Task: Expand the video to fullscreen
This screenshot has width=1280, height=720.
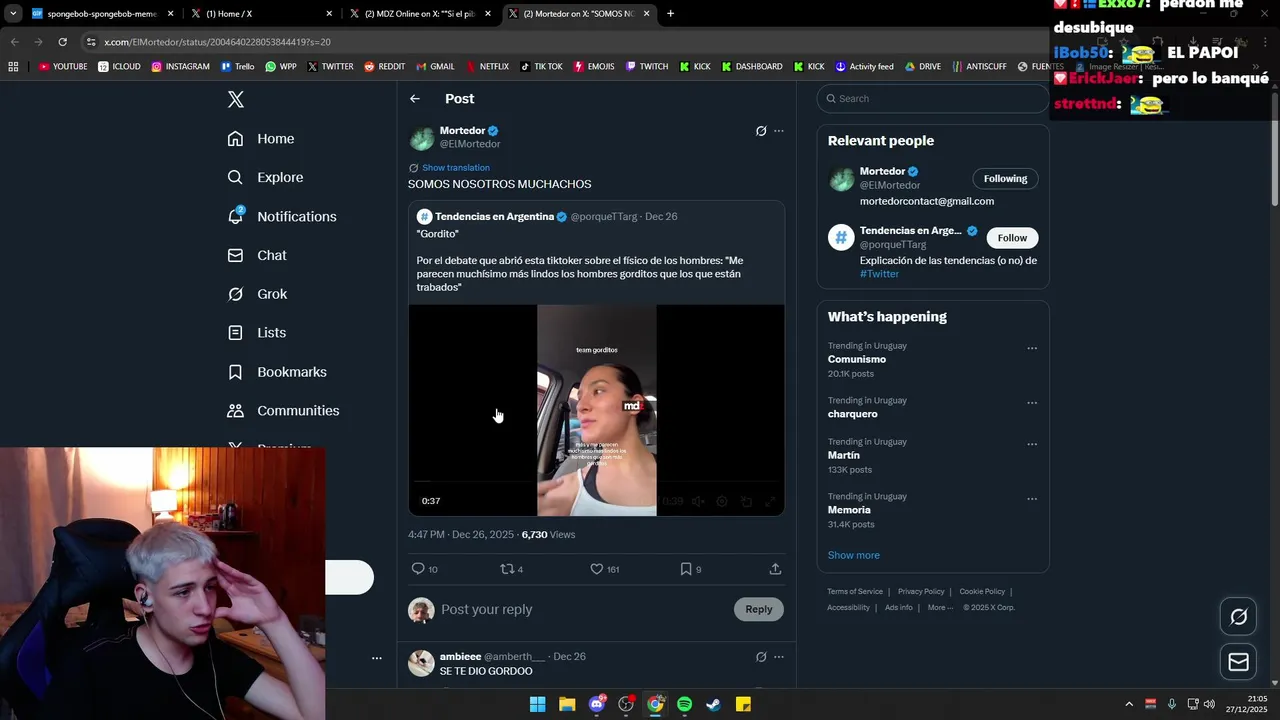Action: click(x=771, y=501)
